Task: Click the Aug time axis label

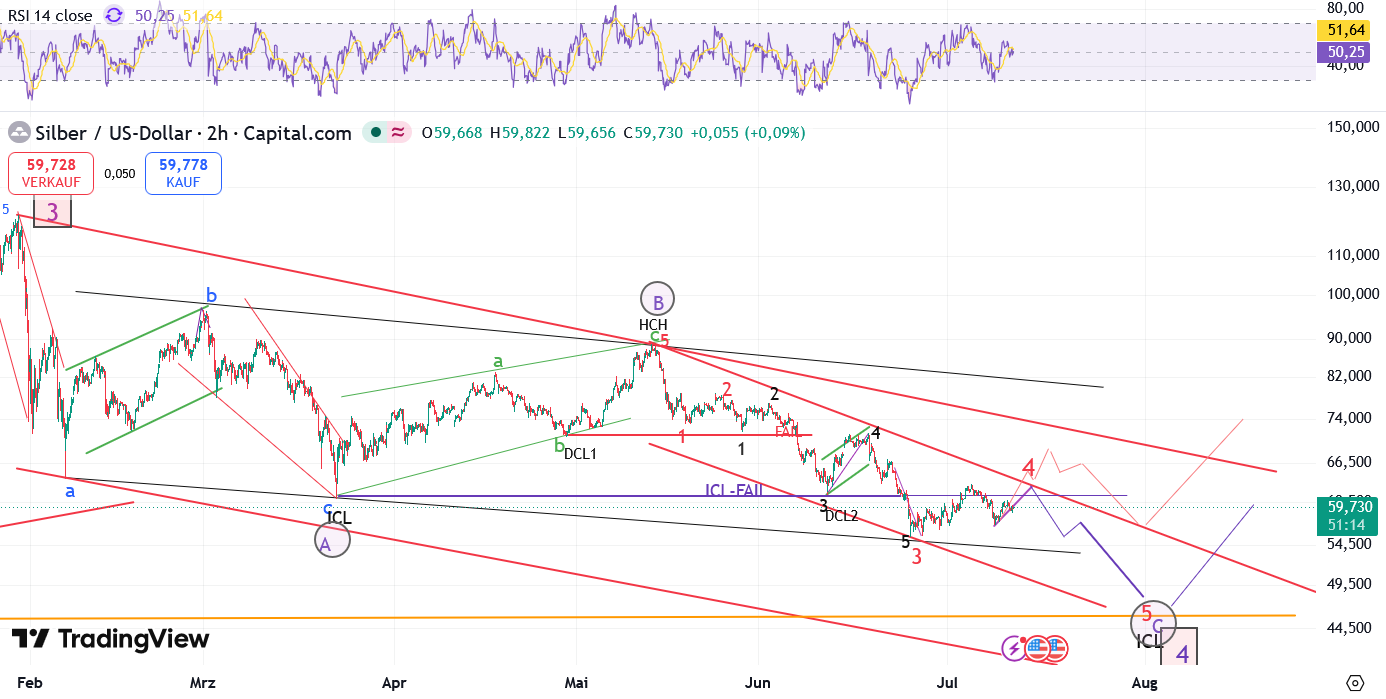Action: click(x=1144, y=683)
